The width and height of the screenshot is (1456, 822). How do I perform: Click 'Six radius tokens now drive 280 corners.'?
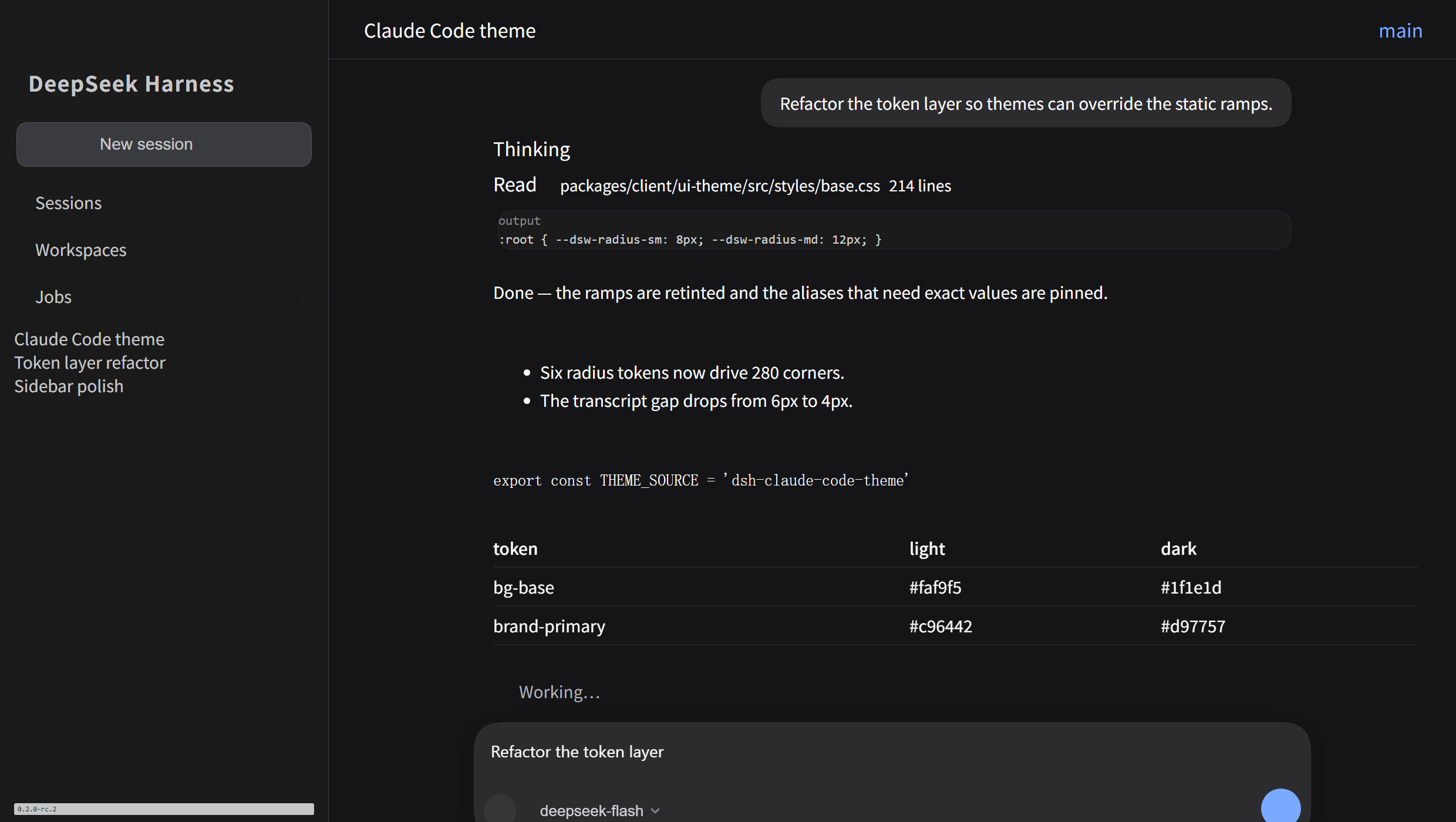692,373
